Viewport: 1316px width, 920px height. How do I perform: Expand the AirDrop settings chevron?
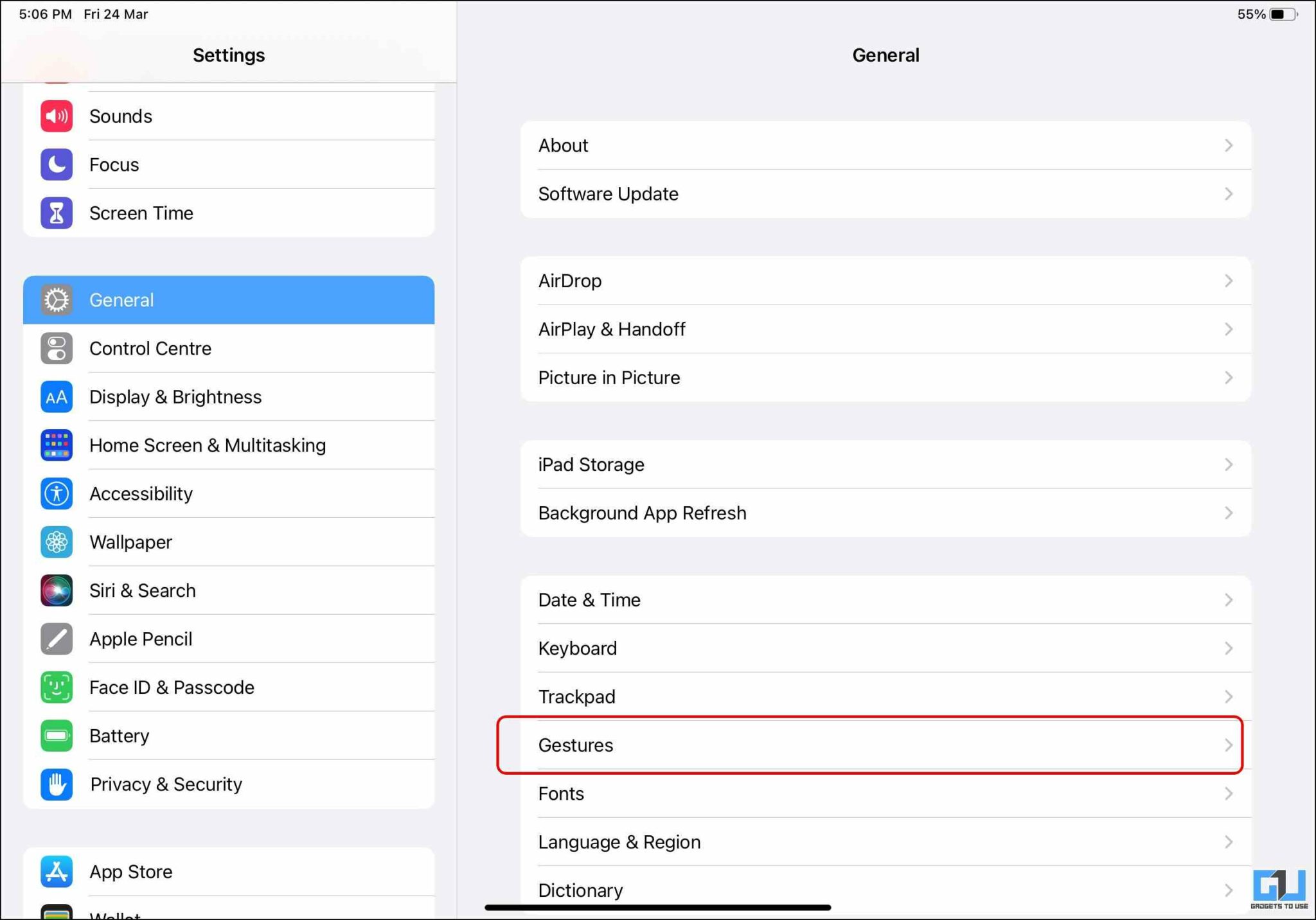click(x=1228, y=281)
